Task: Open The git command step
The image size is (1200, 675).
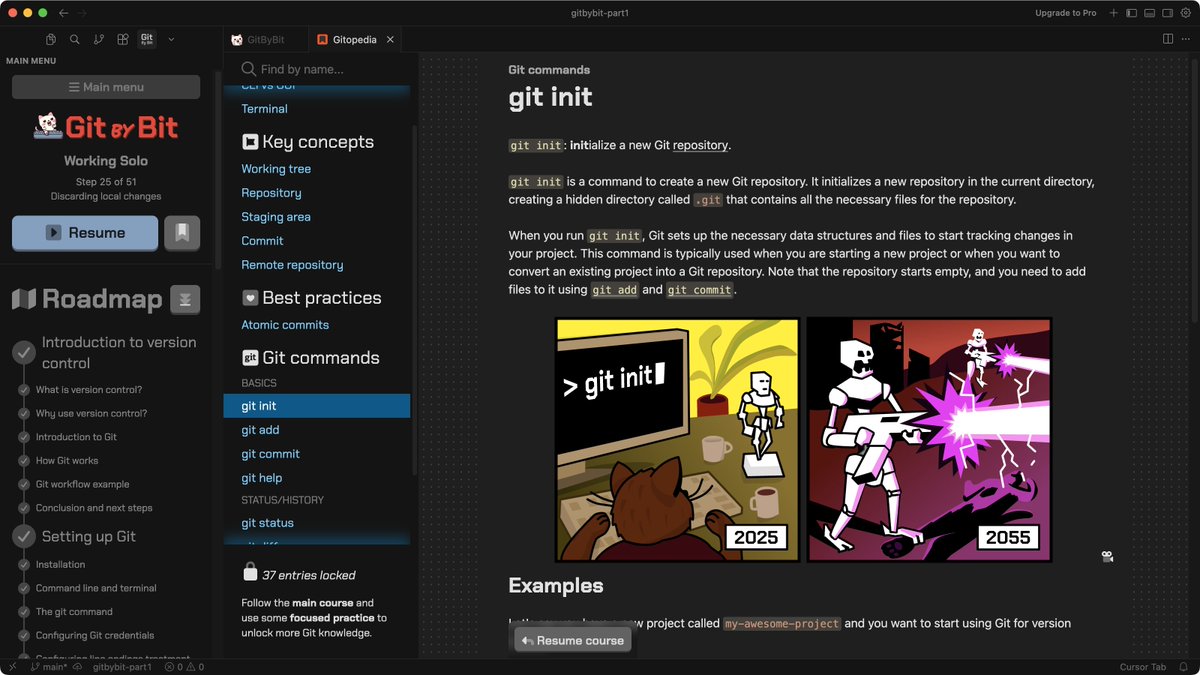Action: (74, 612)
